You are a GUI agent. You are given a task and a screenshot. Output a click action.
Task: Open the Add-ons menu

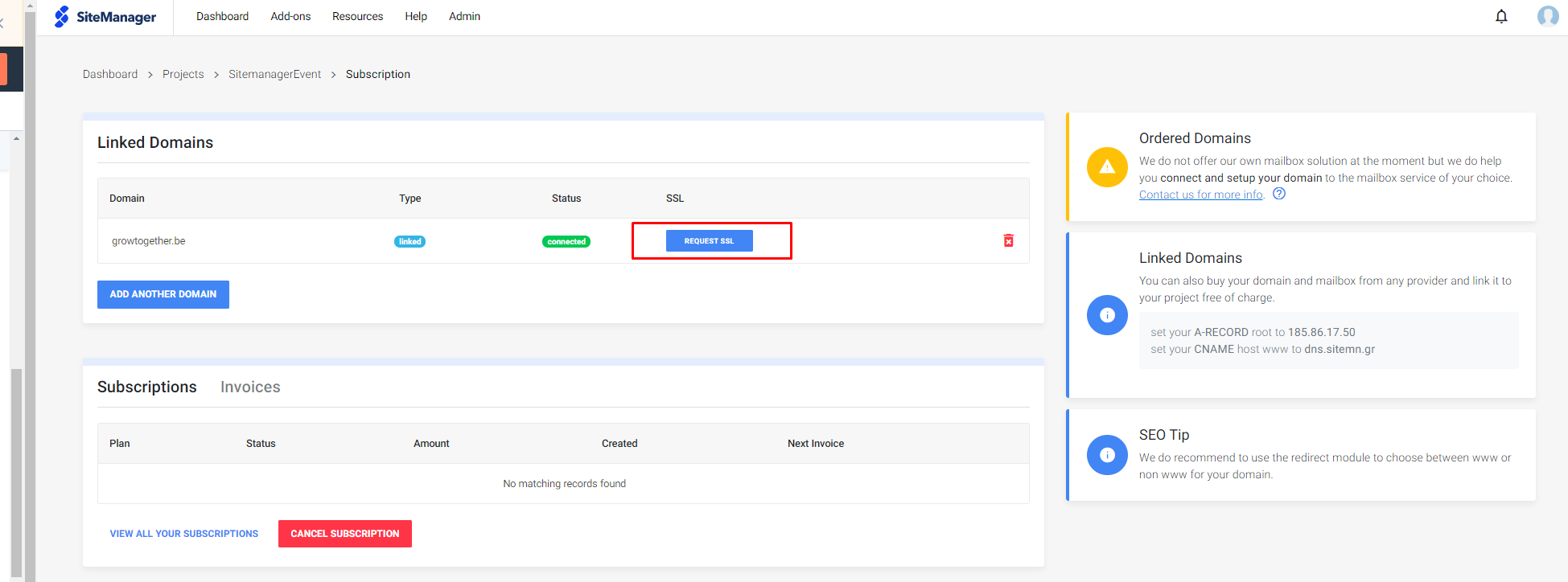(x=290, y=16)
